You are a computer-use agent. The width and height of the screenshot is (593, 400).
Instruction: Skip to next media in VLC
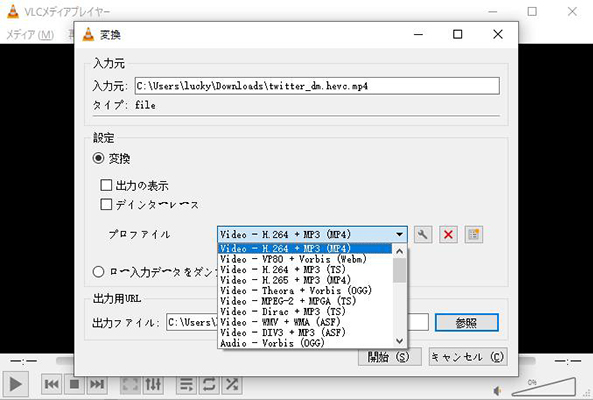coord(97,384)
